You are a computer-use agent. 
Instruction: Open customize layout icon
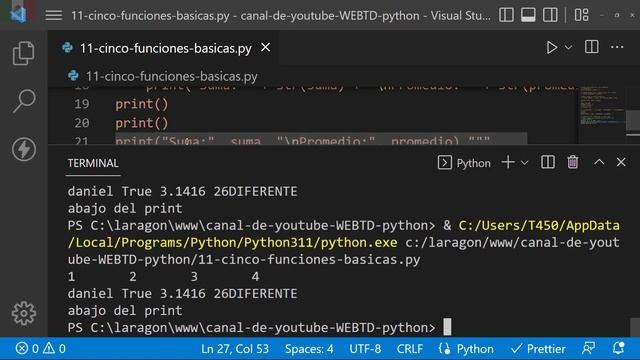coord(582,16)
